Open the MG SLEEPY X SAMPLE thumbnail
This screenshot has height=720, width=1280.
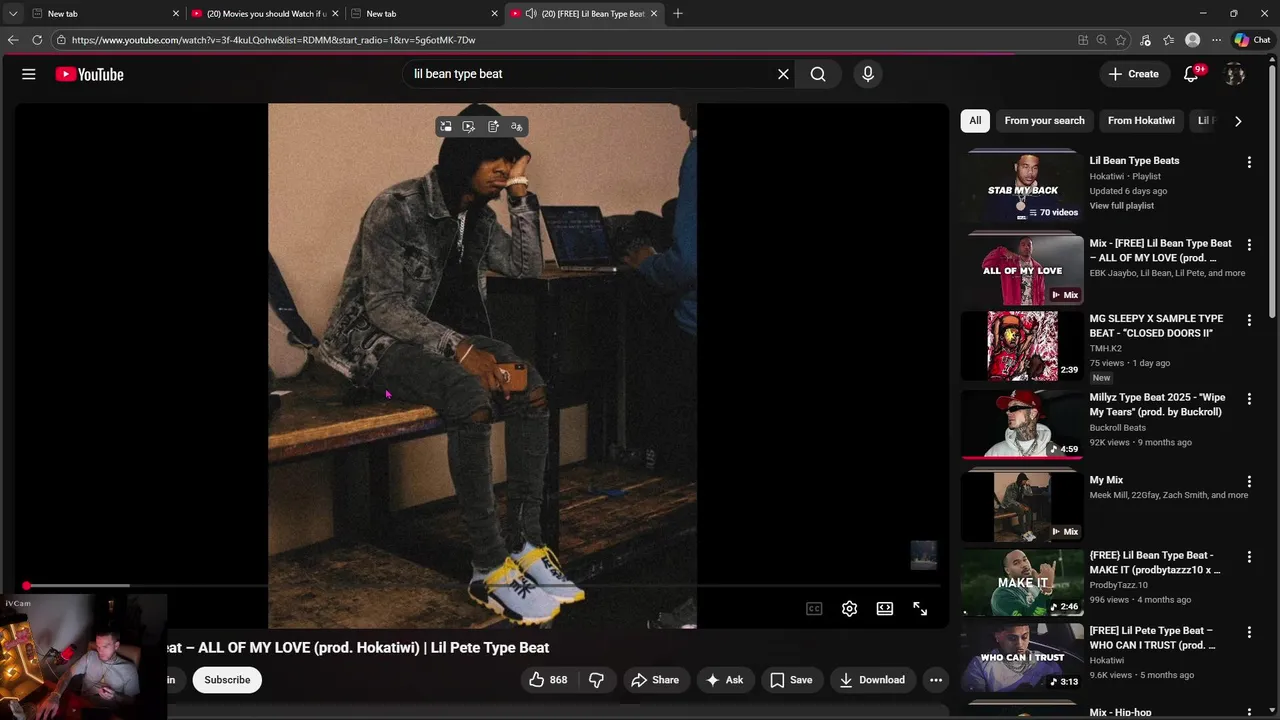1022,346
